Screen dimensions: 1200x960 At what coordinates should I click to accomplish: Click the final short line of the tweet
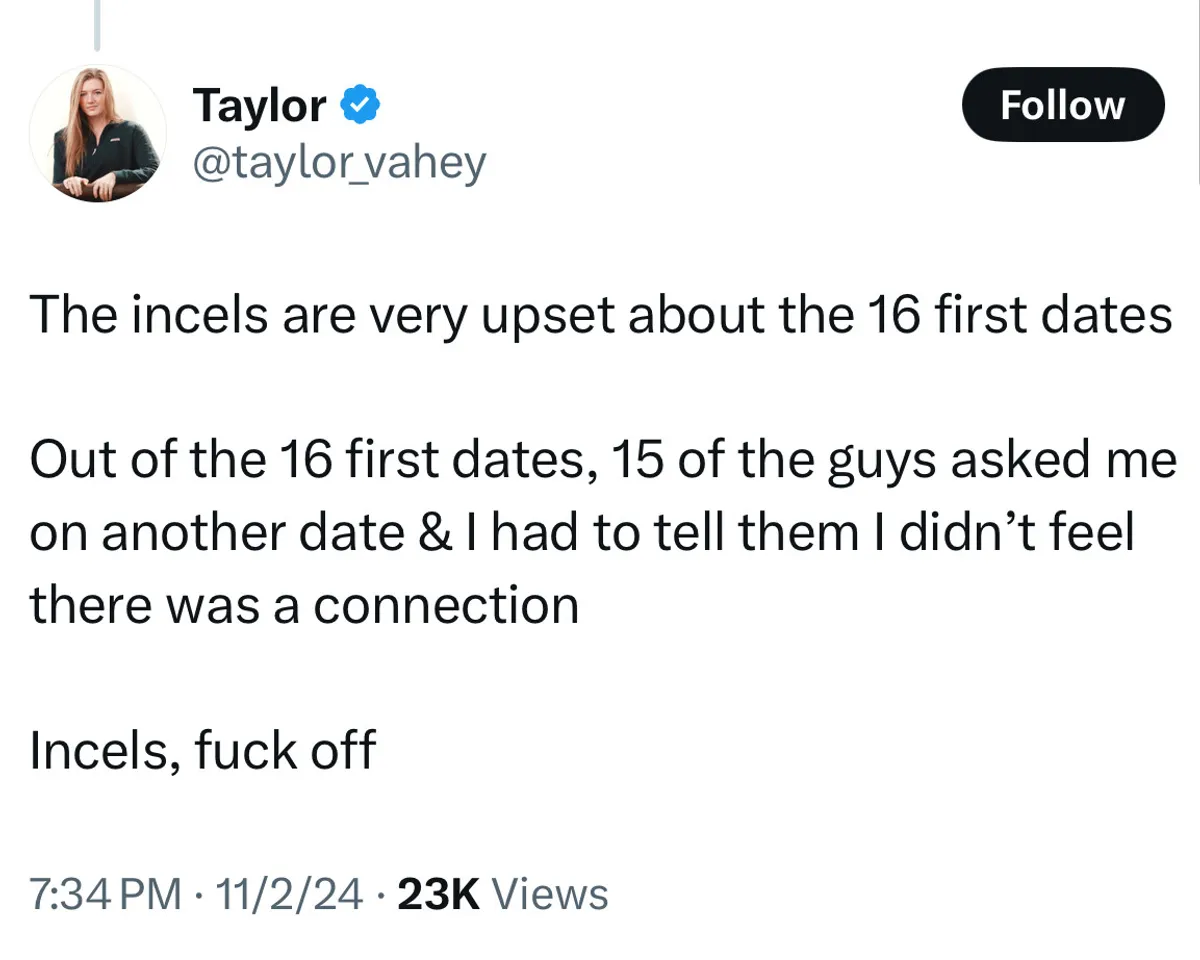203,750
